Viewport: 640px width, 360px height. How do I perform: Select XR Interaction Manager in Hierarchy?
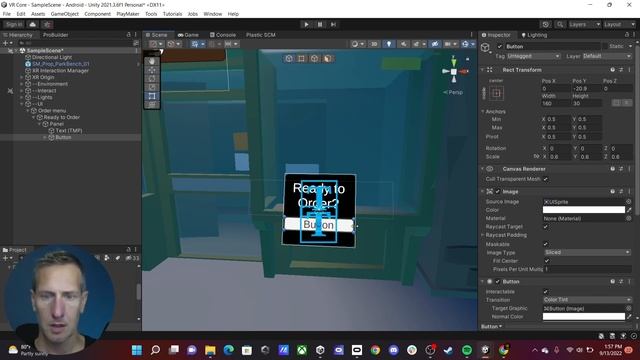[x=60, y=71]
